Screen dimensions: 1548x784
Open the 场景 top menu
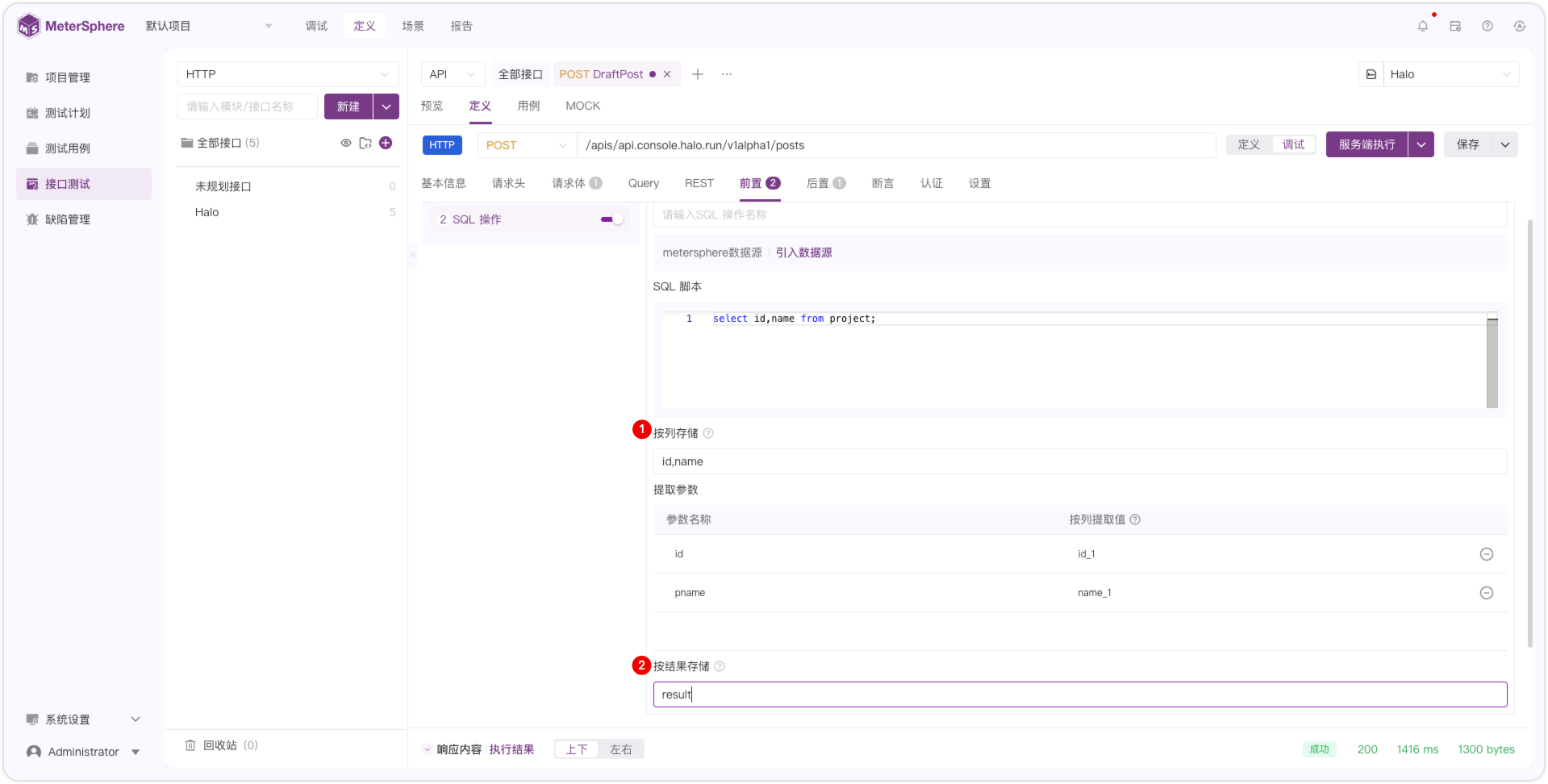413,26
